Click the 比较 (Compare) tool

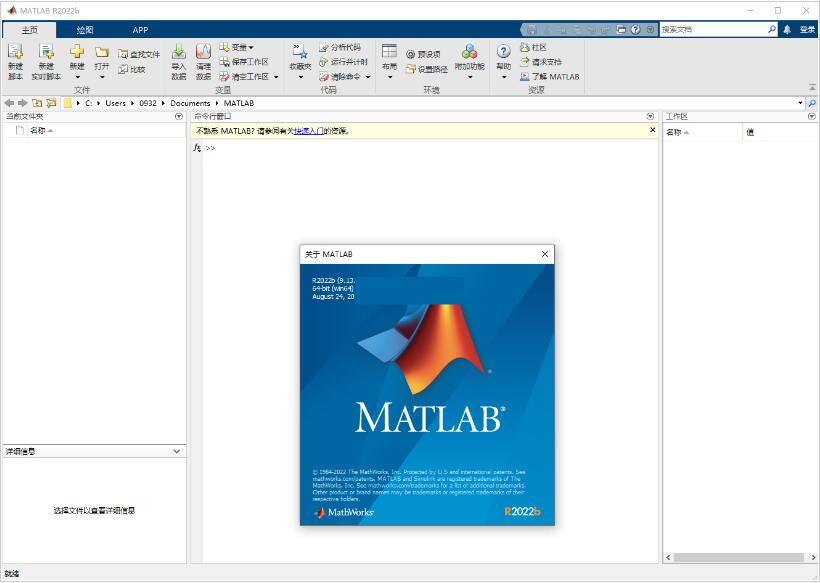[132, 69]
